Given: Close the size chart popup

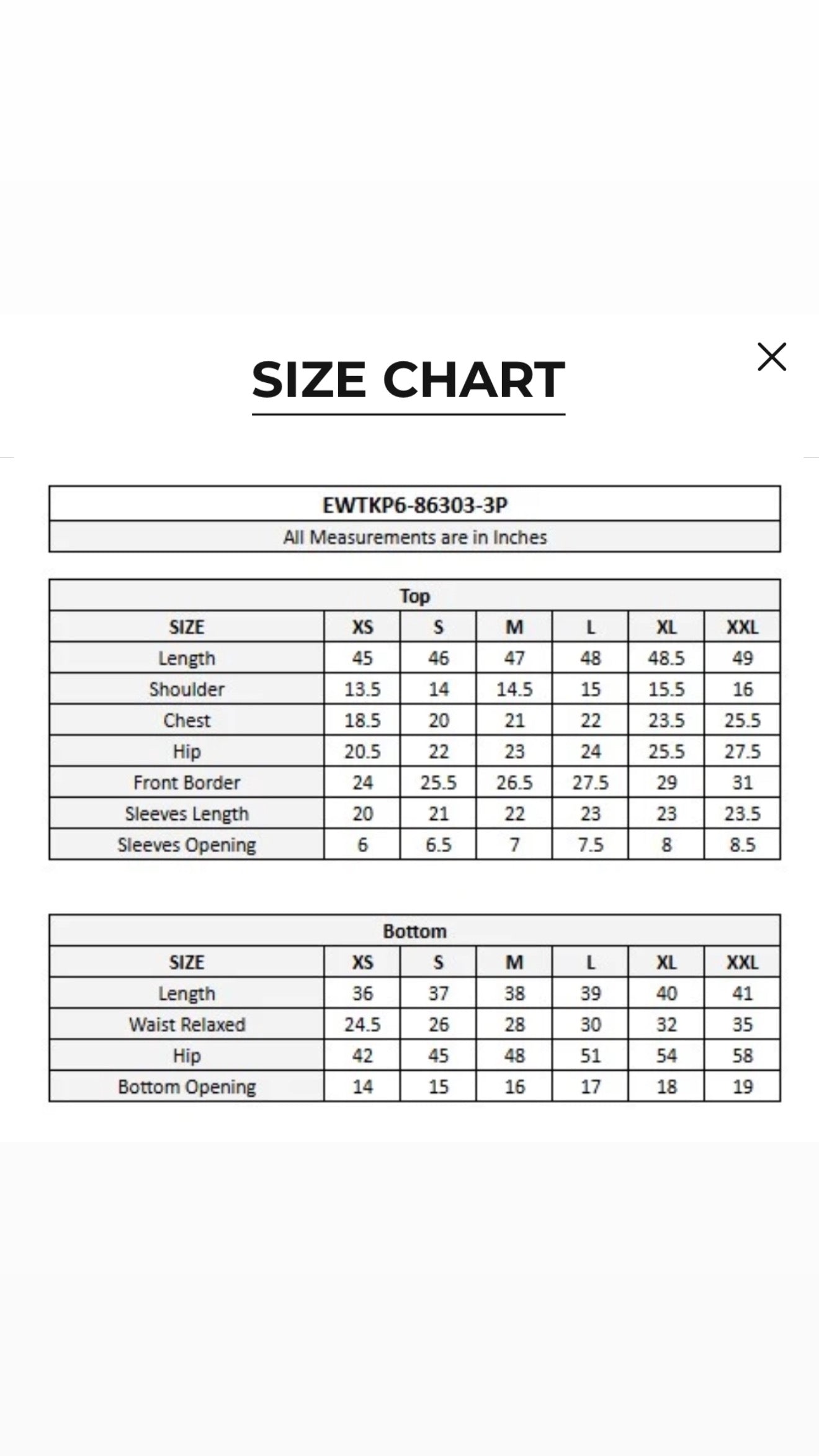Looking at the screenshot, I should tap(772, 357).
